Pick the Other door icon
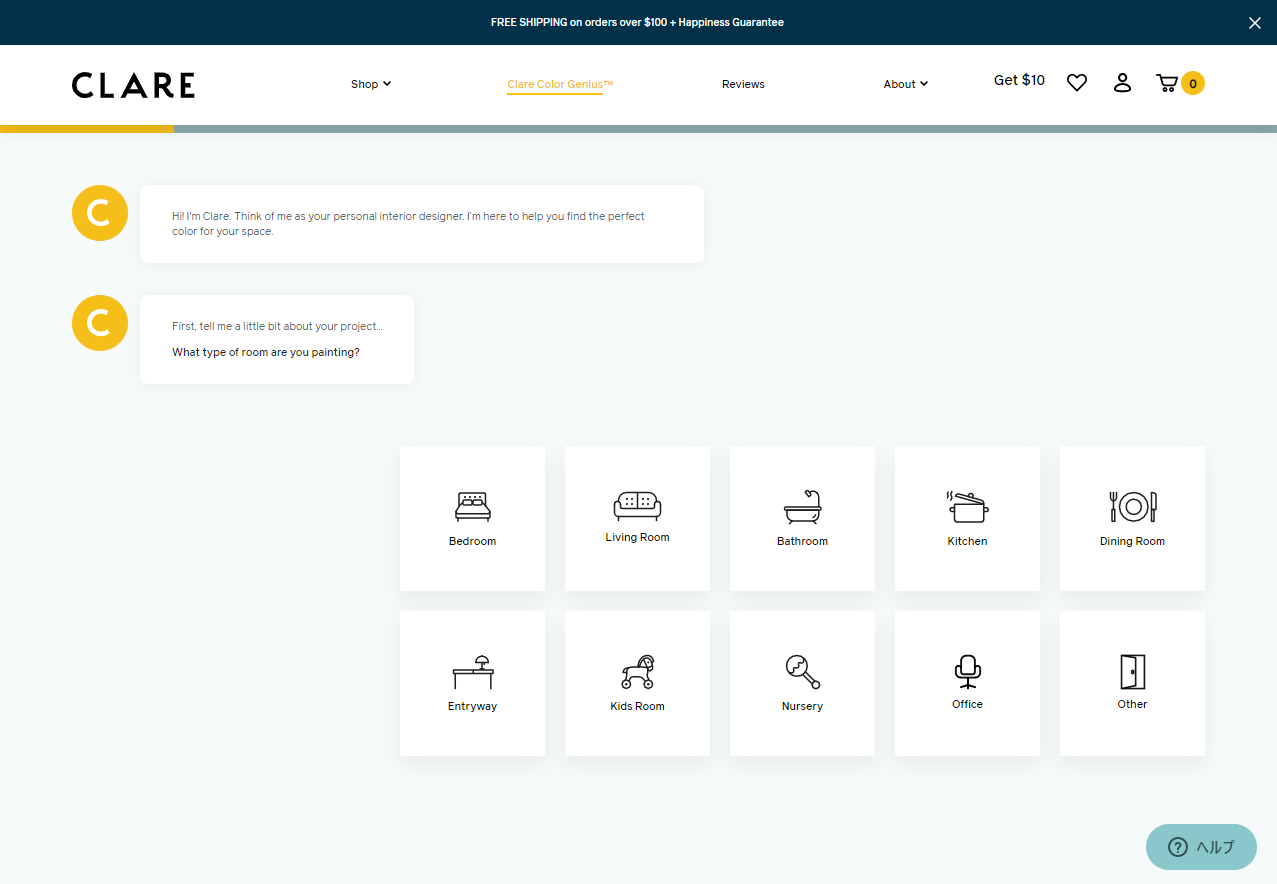 pyautogui.click(x=1132, y=671)
